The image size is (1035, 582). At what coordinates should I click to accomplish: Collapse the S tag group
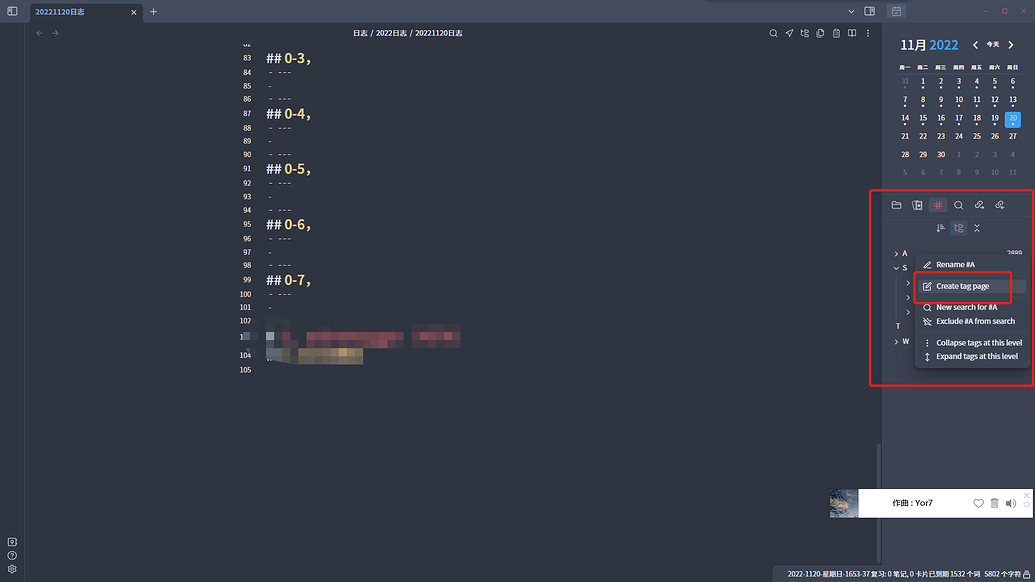click(x=896, y=268)
